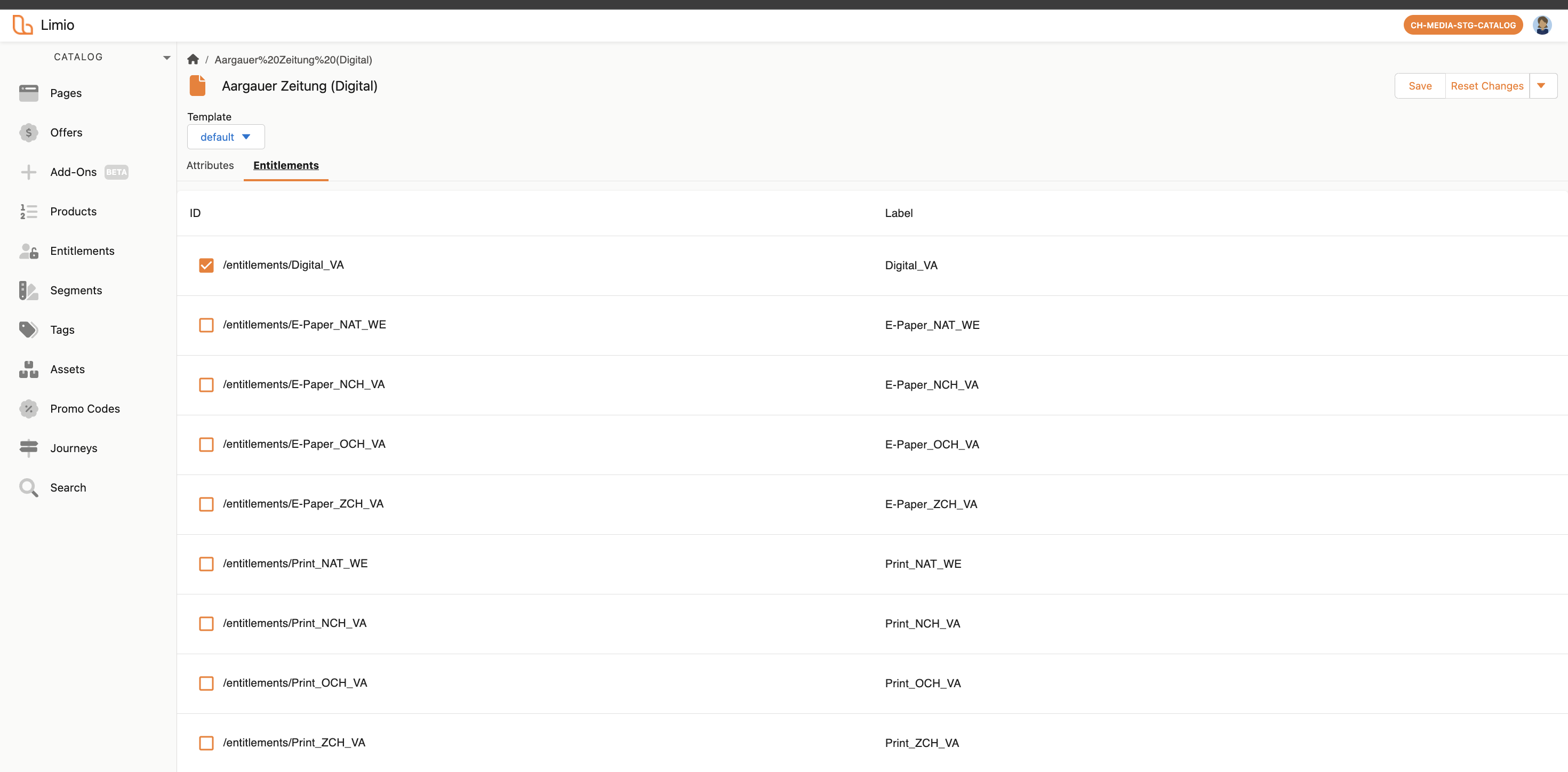Click the Print_ZCH_VA label cell
The image size is (1568, 772).
(x=922, y=743)
